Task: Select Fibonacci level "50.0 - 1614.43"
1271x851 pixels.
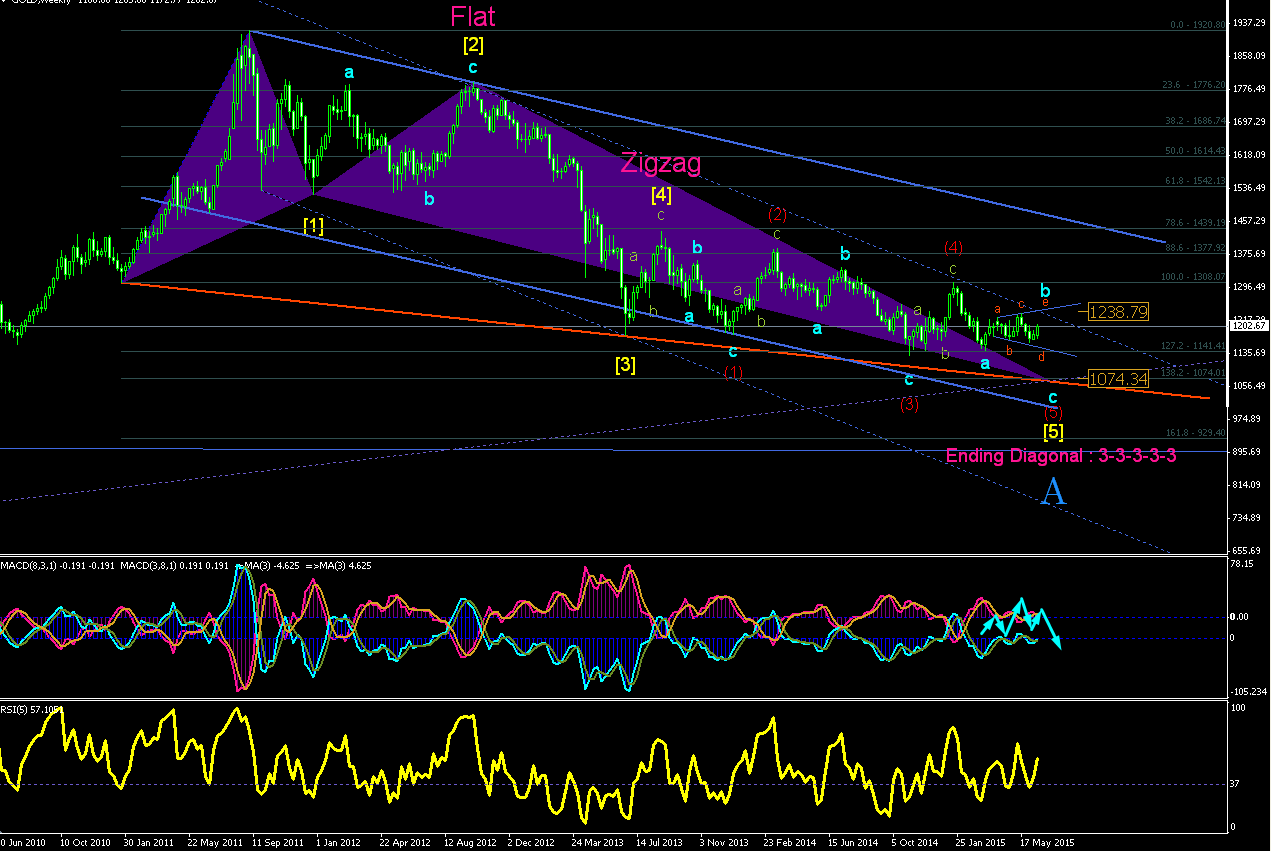Action: click(x=1196, y=150)
